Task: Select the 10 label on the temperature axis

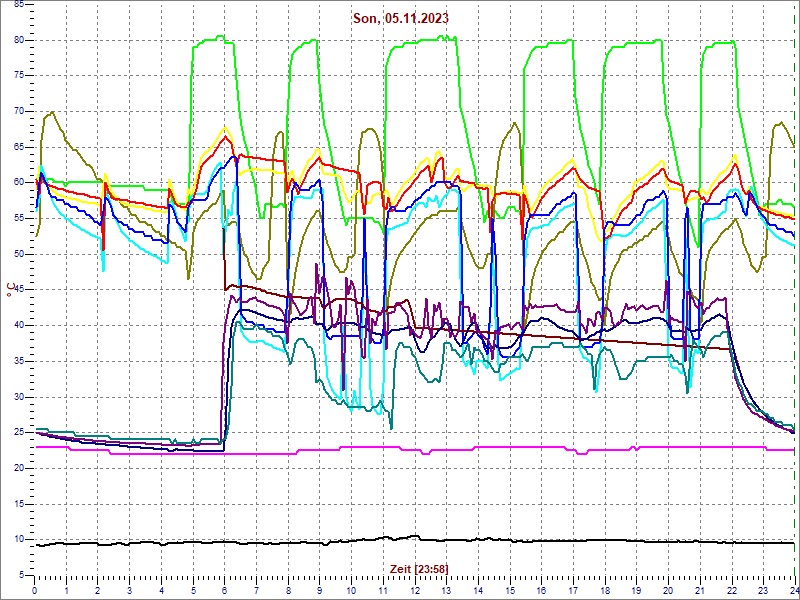Action: click(18, 540)
